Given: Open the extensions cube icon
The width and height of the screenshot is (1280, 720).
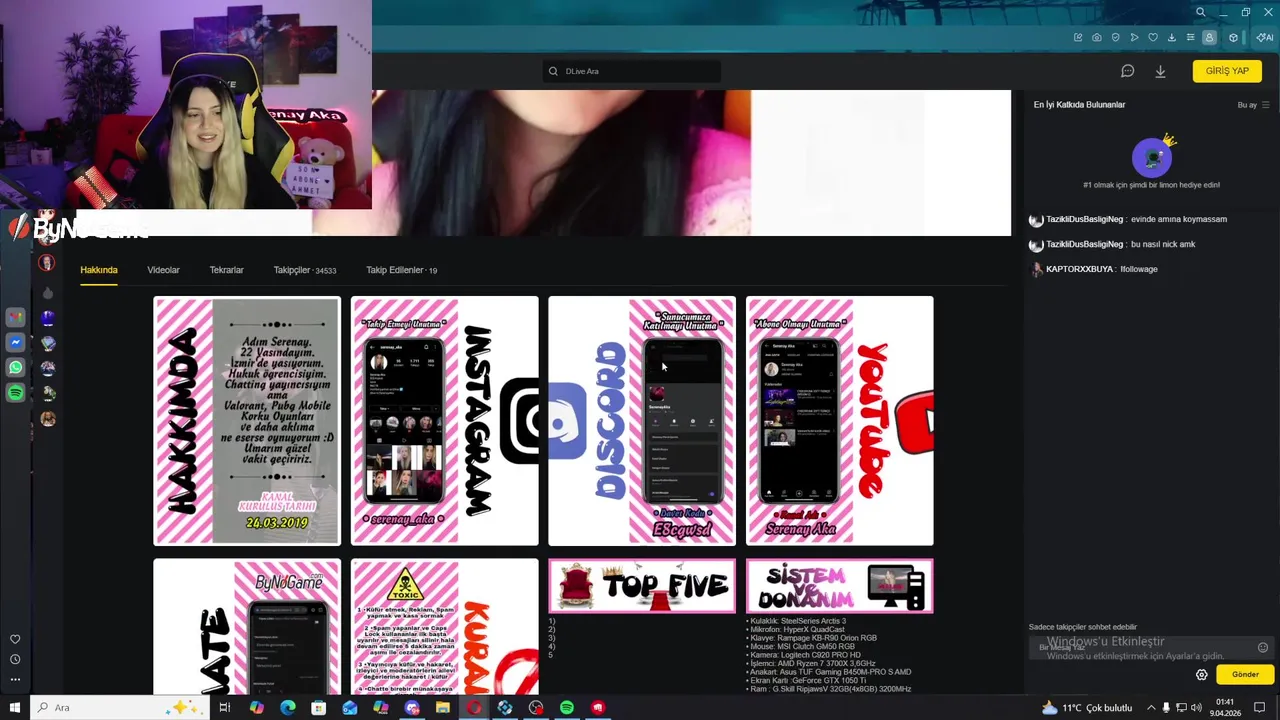Looking at the screenshot, I should (x=1233, y=38).
